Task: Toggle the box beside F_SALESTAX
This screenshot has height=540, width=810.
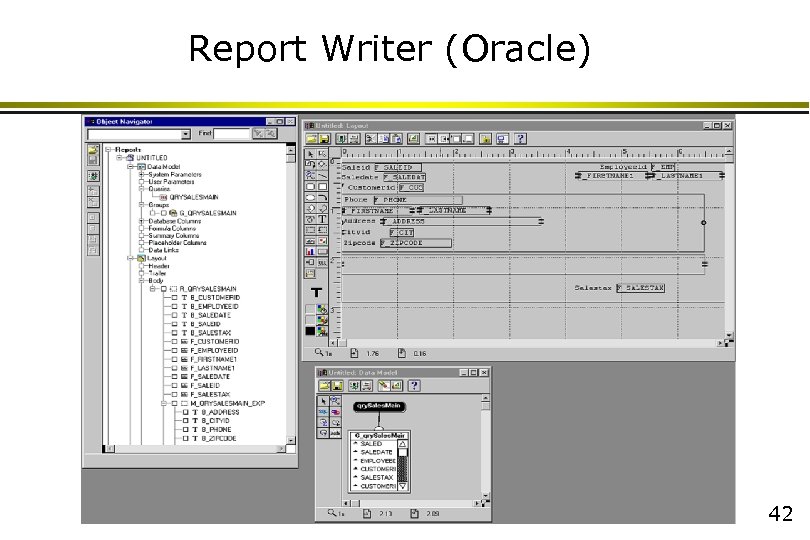Action: coord(175,394)
